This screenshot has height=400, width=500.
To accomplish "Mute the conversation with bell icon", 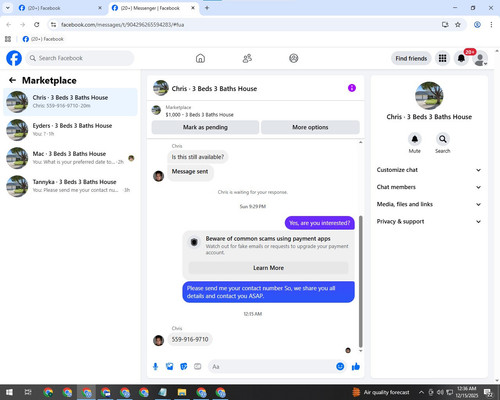I will click(x=415, y=139).
